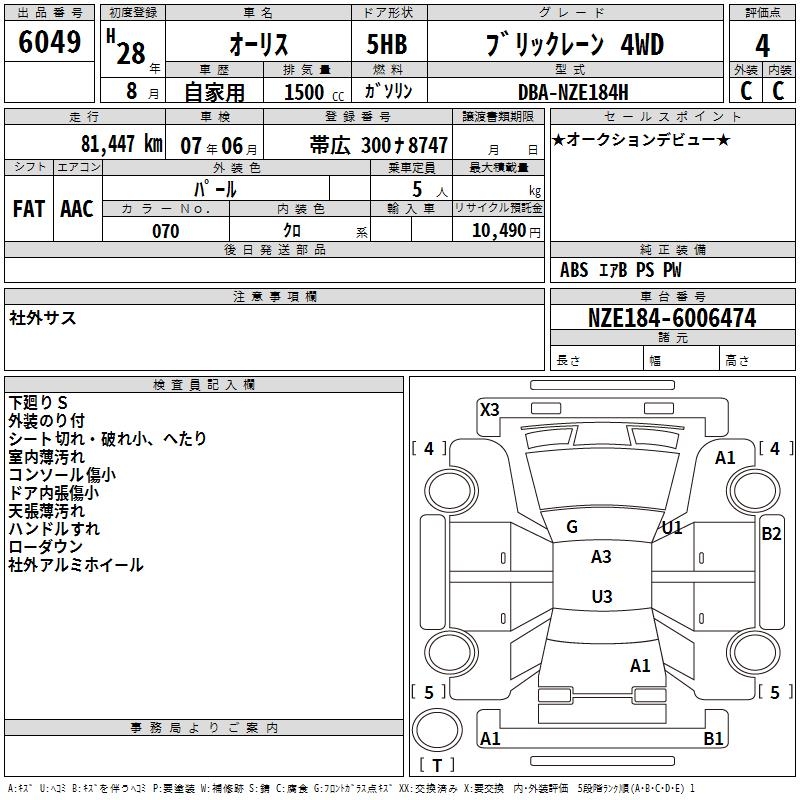Click the B1 rear bumper mark
Image resolution: width=800 pixels, height=800 pixels.
(713, 738)
